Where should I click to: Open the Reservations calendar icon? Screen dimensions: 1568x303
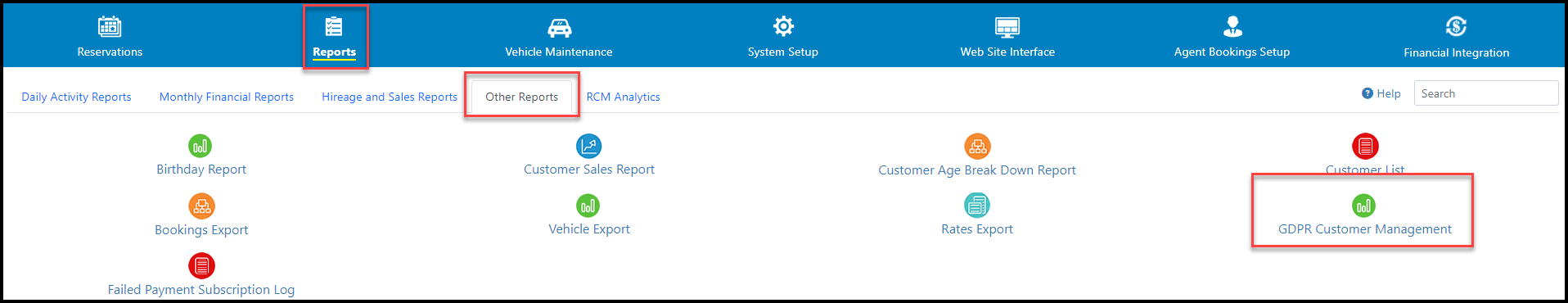110,26
